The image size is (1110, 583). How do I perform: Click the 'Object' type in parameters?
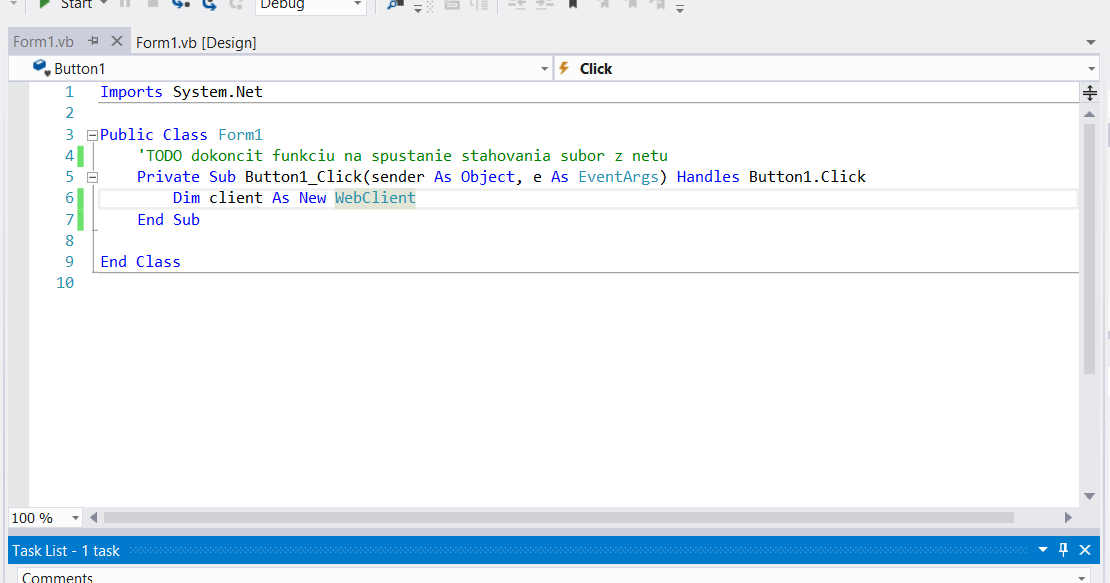pos(488,177)
